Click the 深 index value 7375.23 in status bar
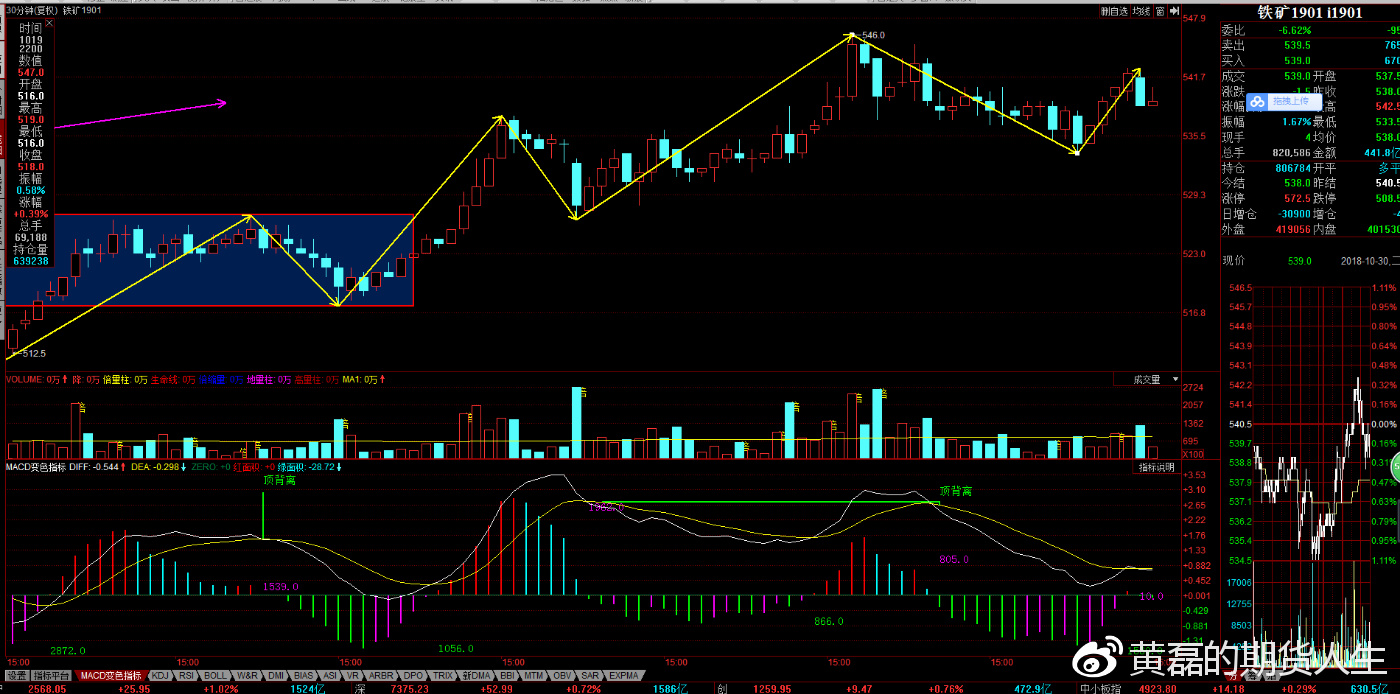The width and height of the screenshot is (1400, 694). pos(409,688)
